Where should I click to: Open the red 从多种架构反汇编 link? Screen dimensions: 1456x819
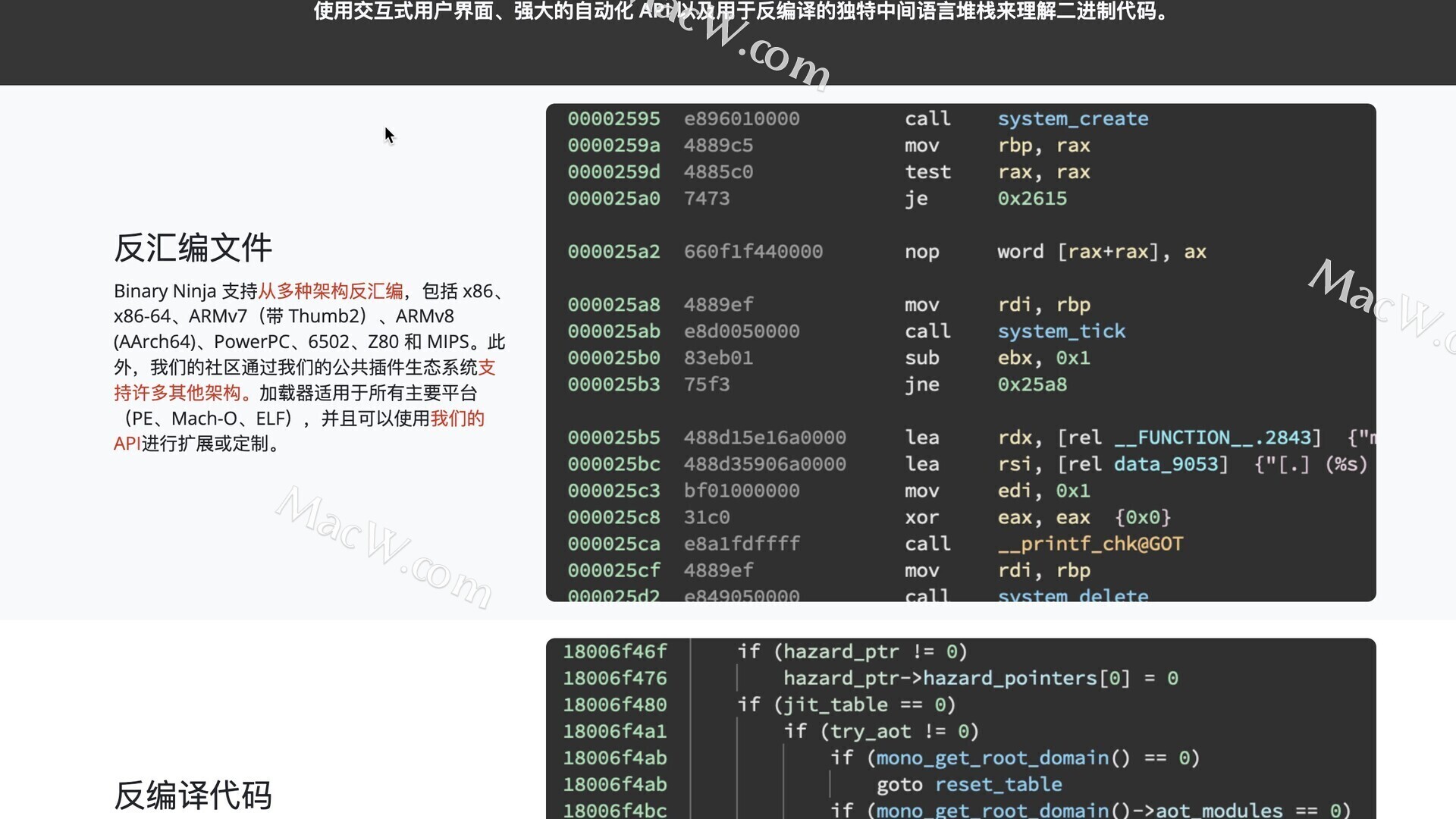[x=331, y=291]
